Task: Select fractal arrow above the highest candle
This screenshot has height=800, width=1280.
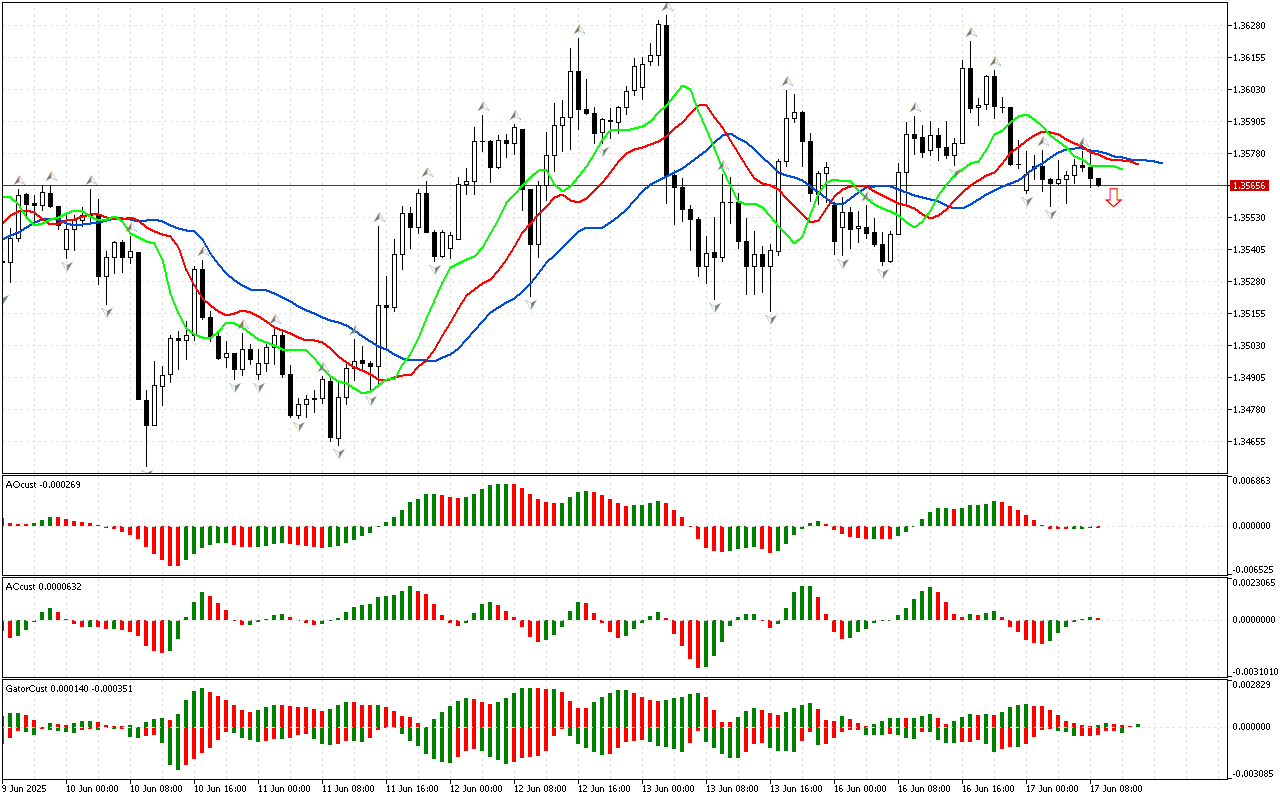Action: pyautogui.click(x=666, y=8)
